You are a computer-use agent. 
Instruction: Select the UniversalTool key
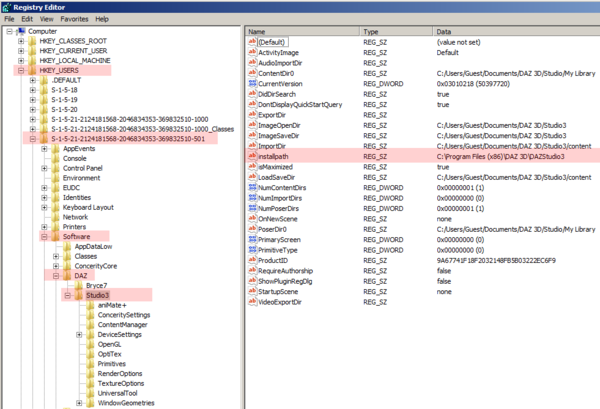117,393
